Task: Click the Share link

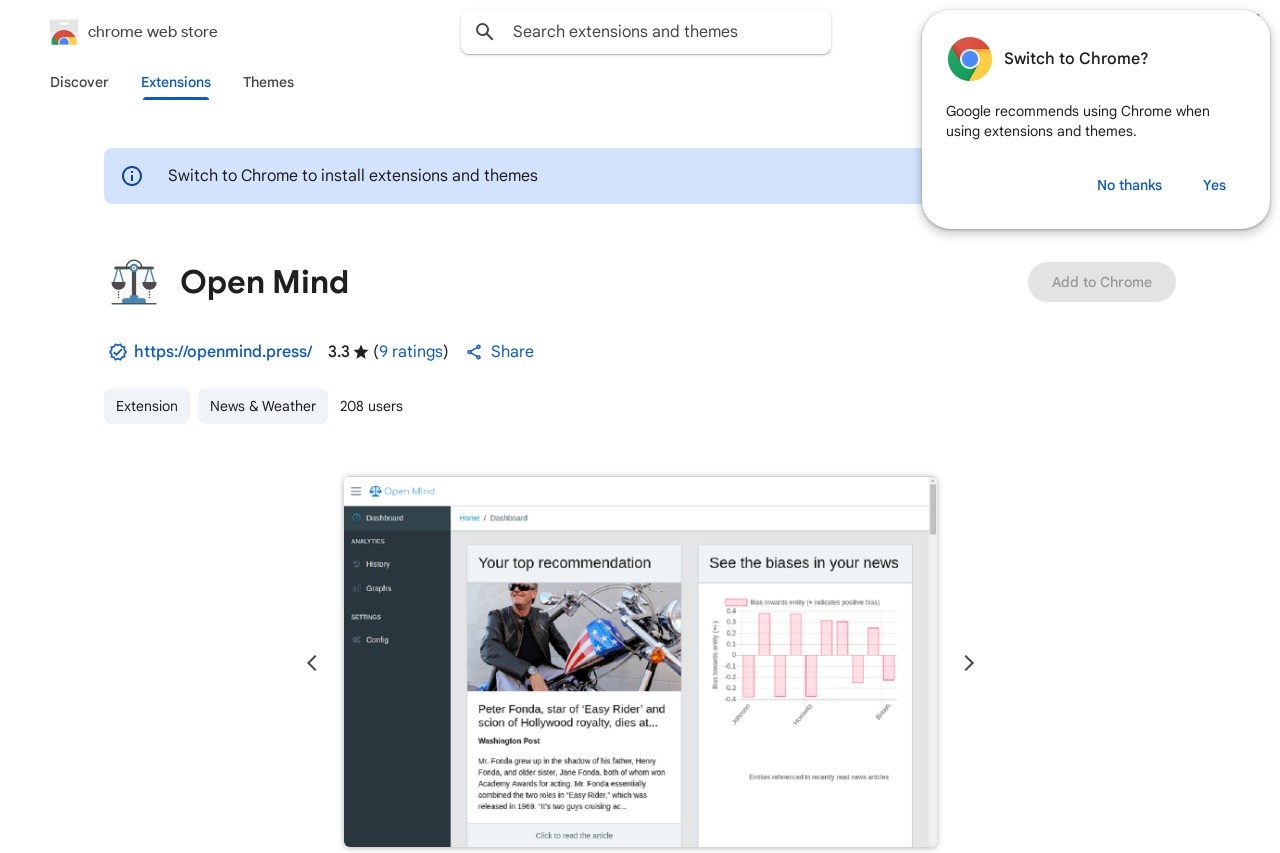Action: pos(512,352)
